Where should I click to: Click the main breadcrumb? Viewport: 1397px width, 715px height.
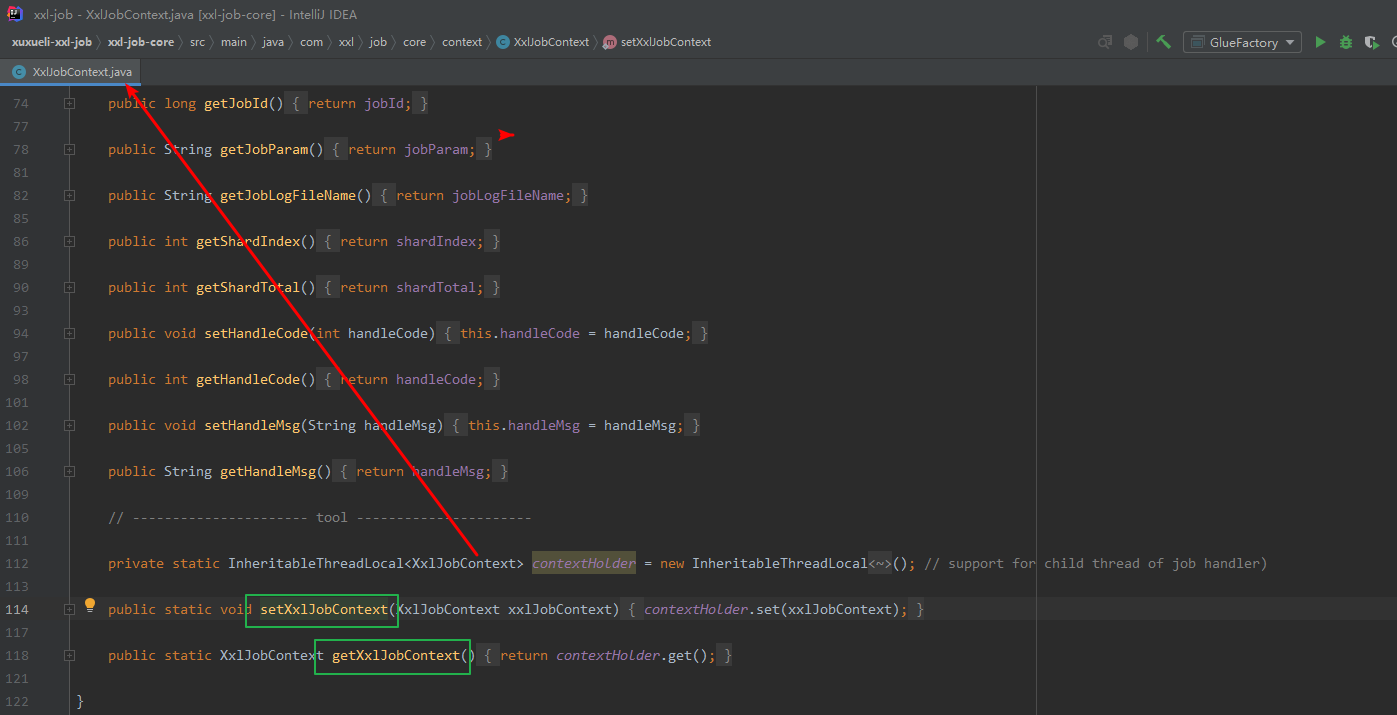point(234,42)
